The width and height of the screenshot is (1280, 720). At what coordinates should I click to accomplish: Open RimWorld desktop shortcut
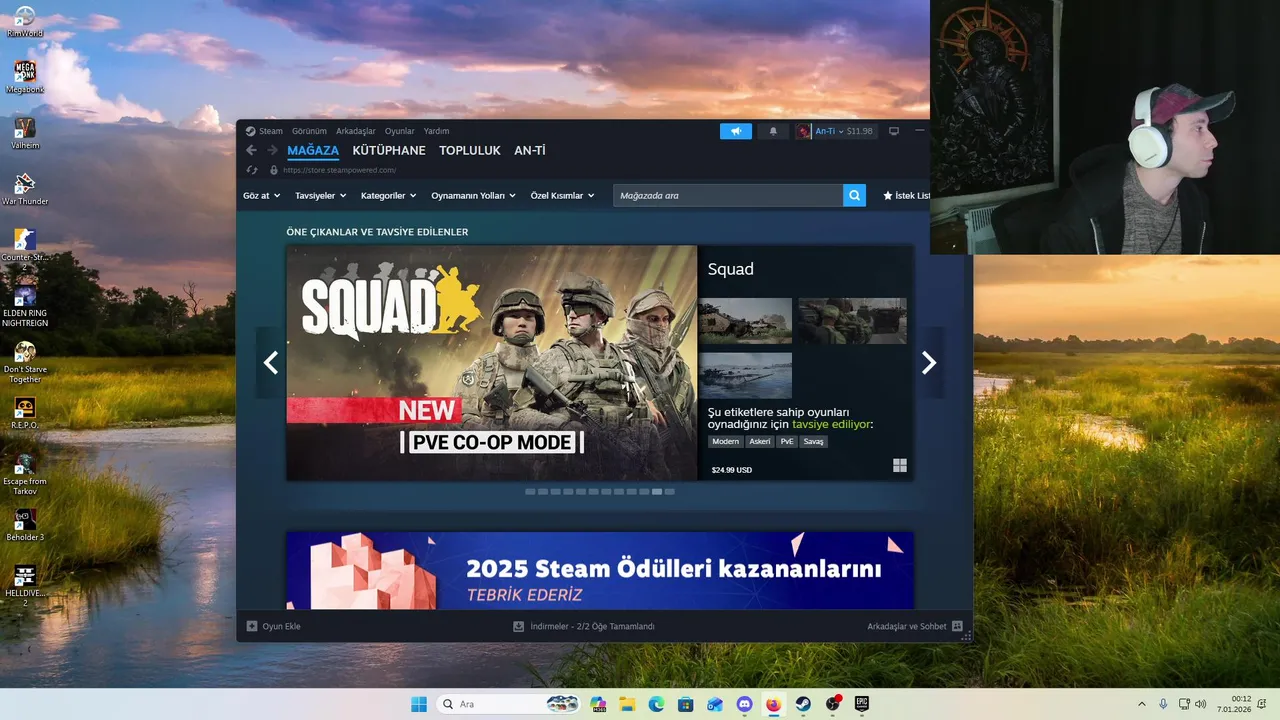[25, 21]
